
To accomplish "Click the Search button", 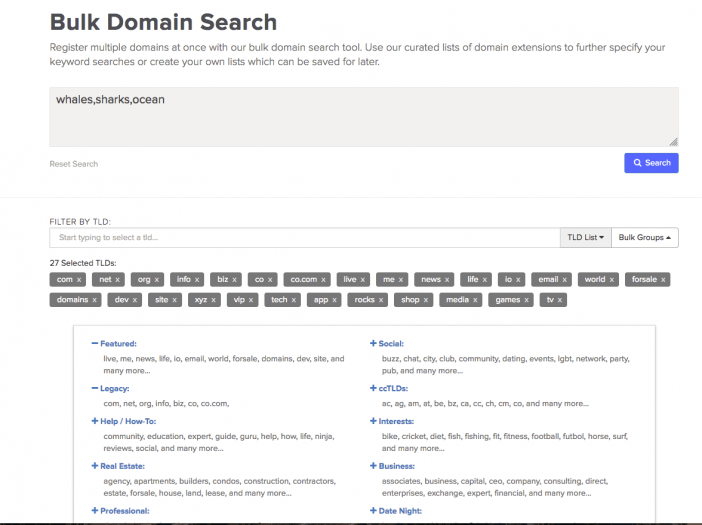I will pos(651,163).
